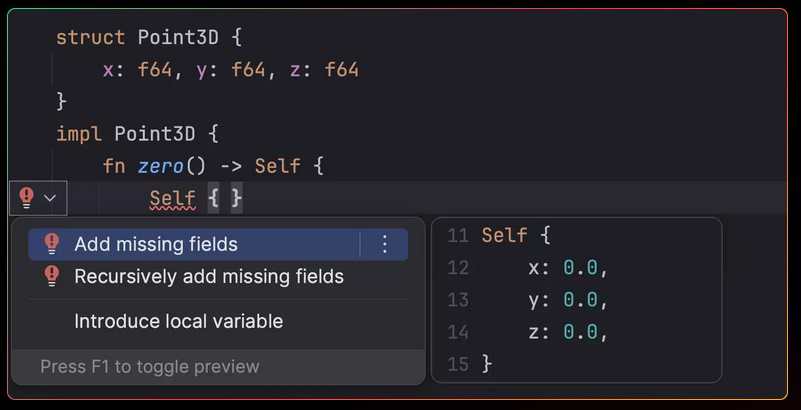The height and width of the screenshot is (410, 801).
Task: Click the red error bulb in gutter
Action: 26,198
